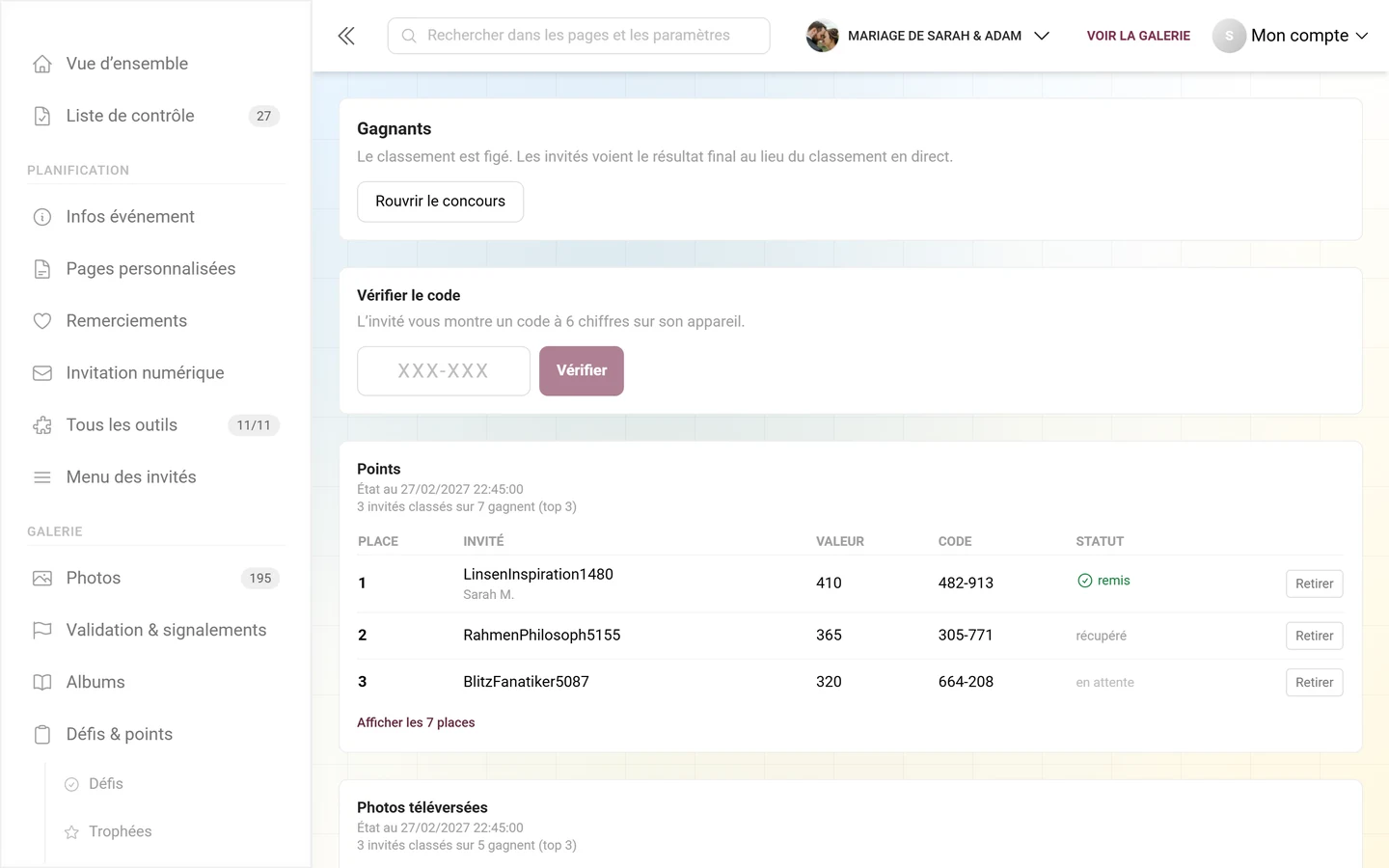The width and height of the screenshot is (1389, 868).
Task: Click the Défis checkmark circle icon
Action: [x=71, y=784]
